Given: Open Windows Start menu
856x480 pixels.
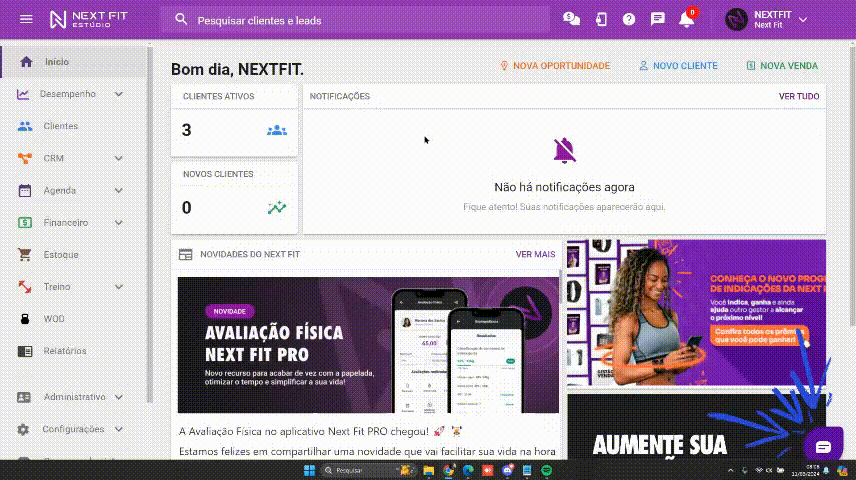Looking at the screenshot, I should [x=310, y=470].
